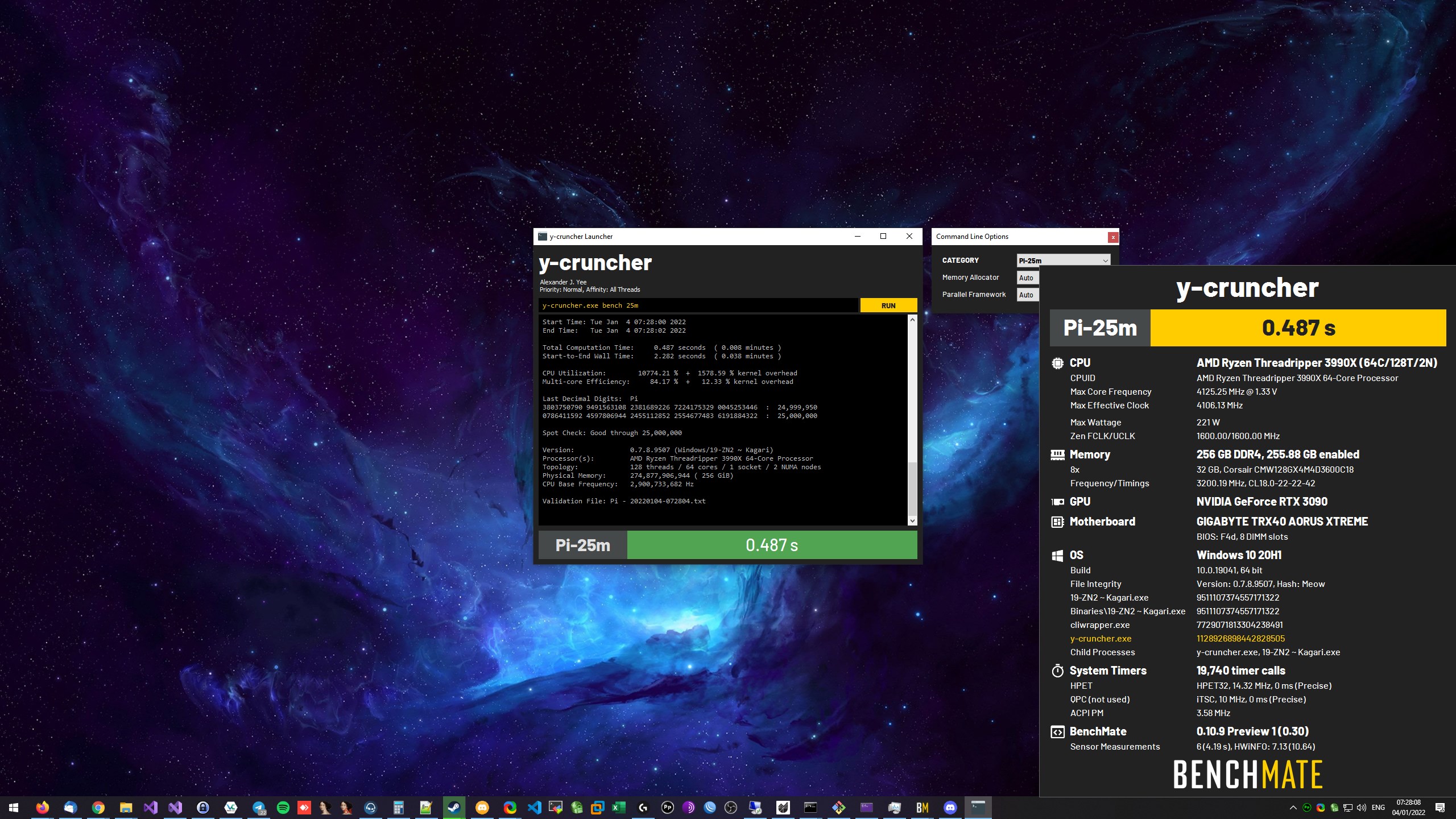Open AnyDesk red icon in taskbar
The width and height of the screenshot is (1456, 819).
point(304,808)
